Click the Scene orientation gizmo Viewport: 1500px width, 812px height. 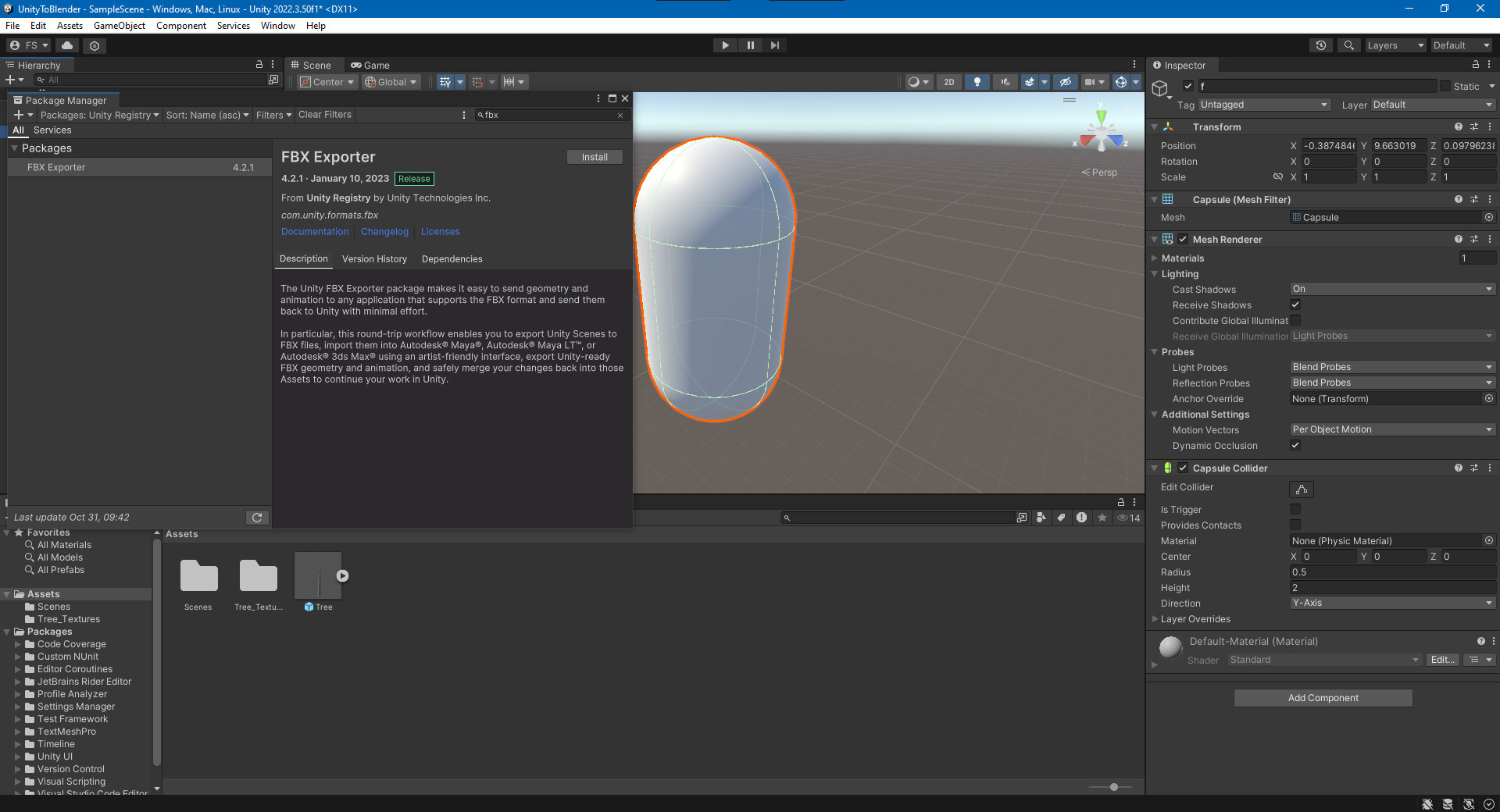click(x=1101, y=133)
